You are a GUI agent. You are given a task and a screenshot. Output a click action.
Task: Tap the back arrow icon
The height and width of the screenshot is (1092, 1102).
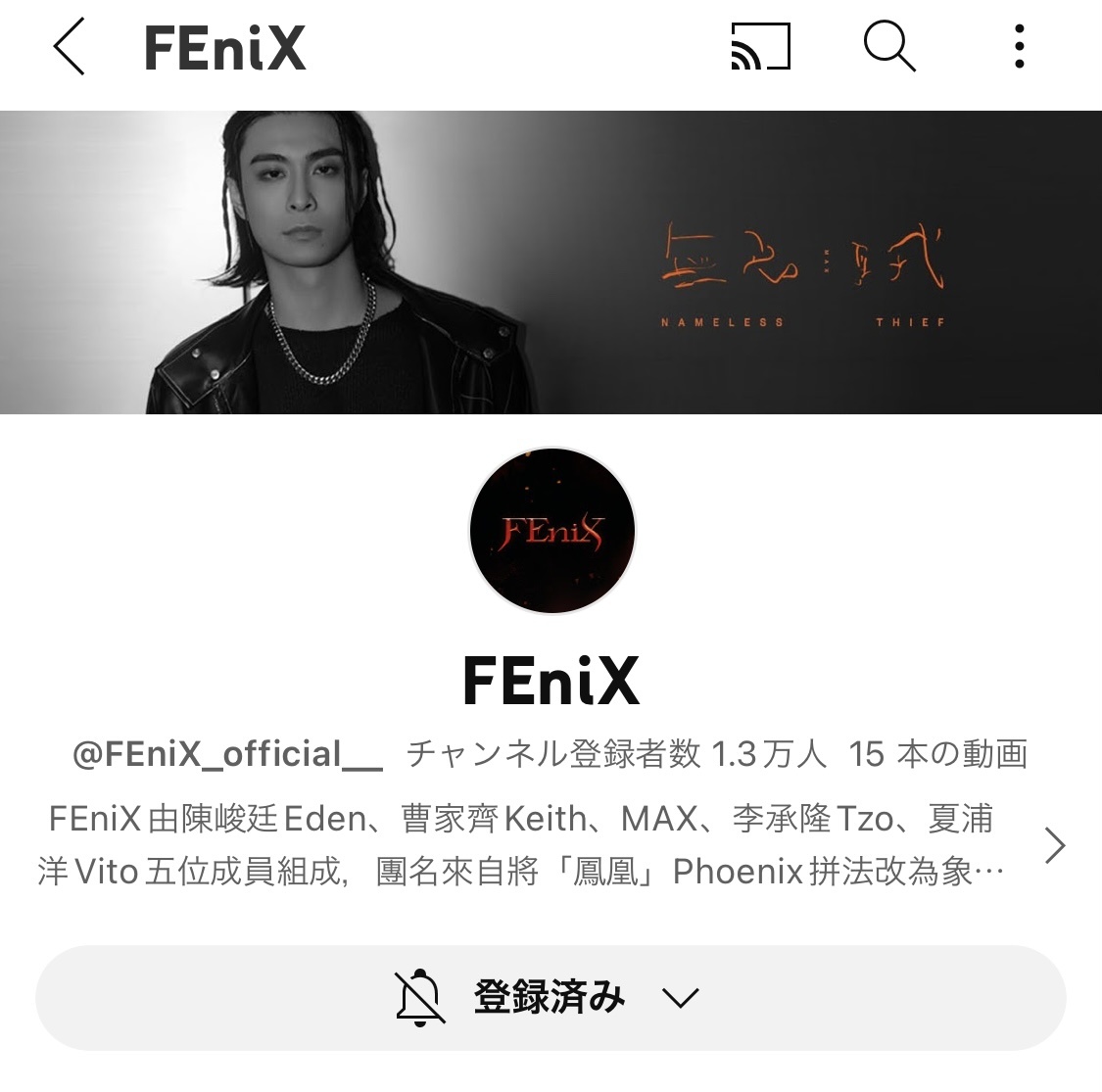69,46
